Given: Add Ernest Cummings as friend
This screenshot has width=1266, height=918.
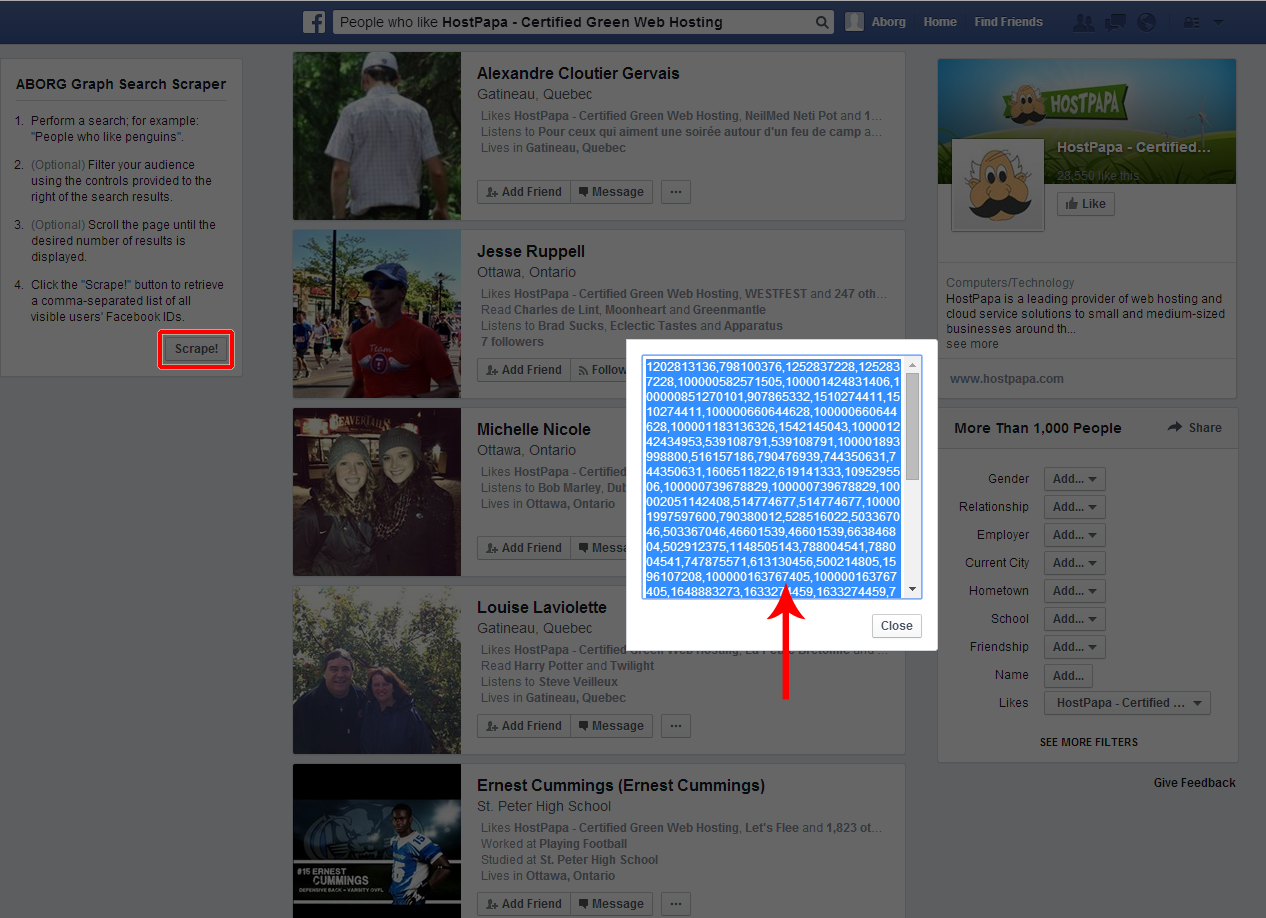Looking at the screenshot, I should pyautogui.click(x=523, y=904).
